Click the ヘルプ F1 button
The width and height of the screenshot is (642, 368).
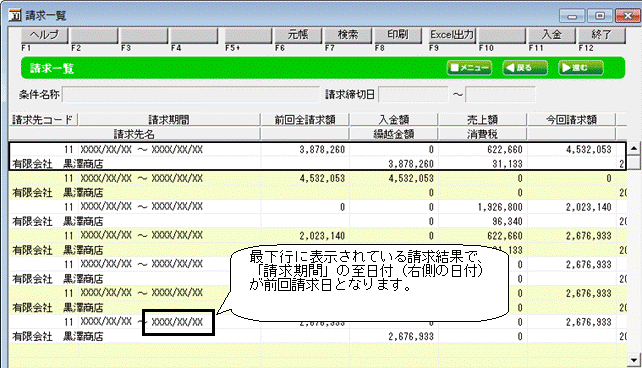[45, 35]
